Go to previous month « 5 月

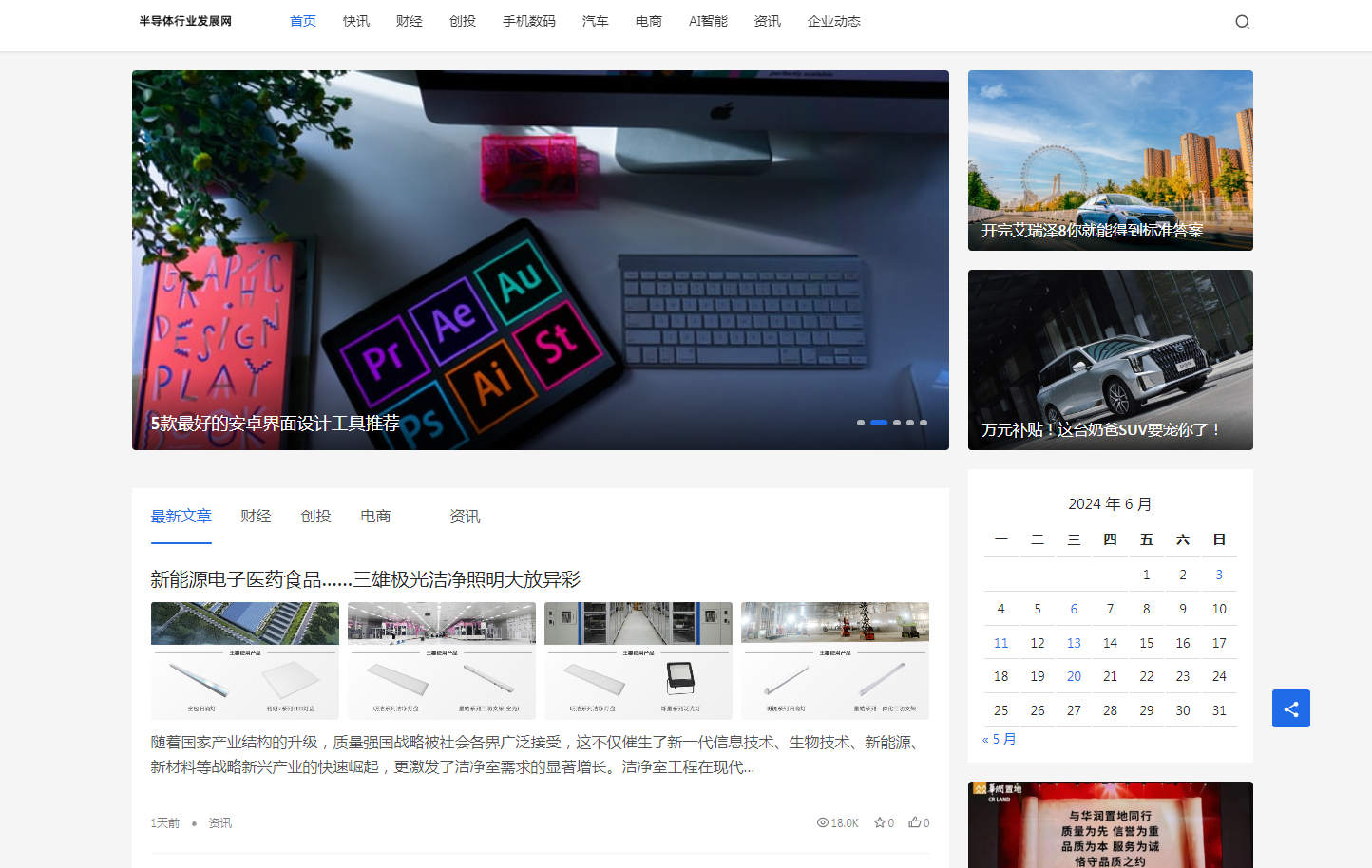pos(999,739)
